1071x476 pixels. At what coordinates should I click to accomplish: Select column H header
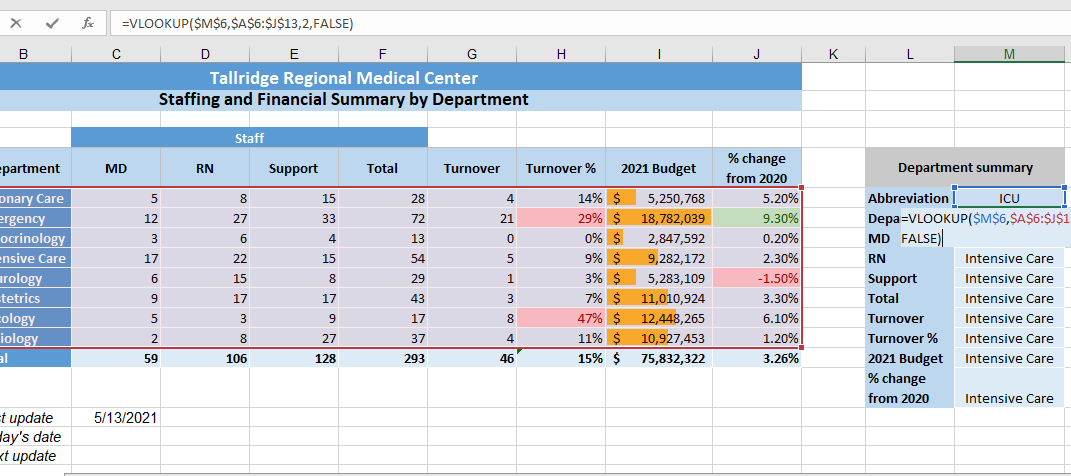coord(561,54)
